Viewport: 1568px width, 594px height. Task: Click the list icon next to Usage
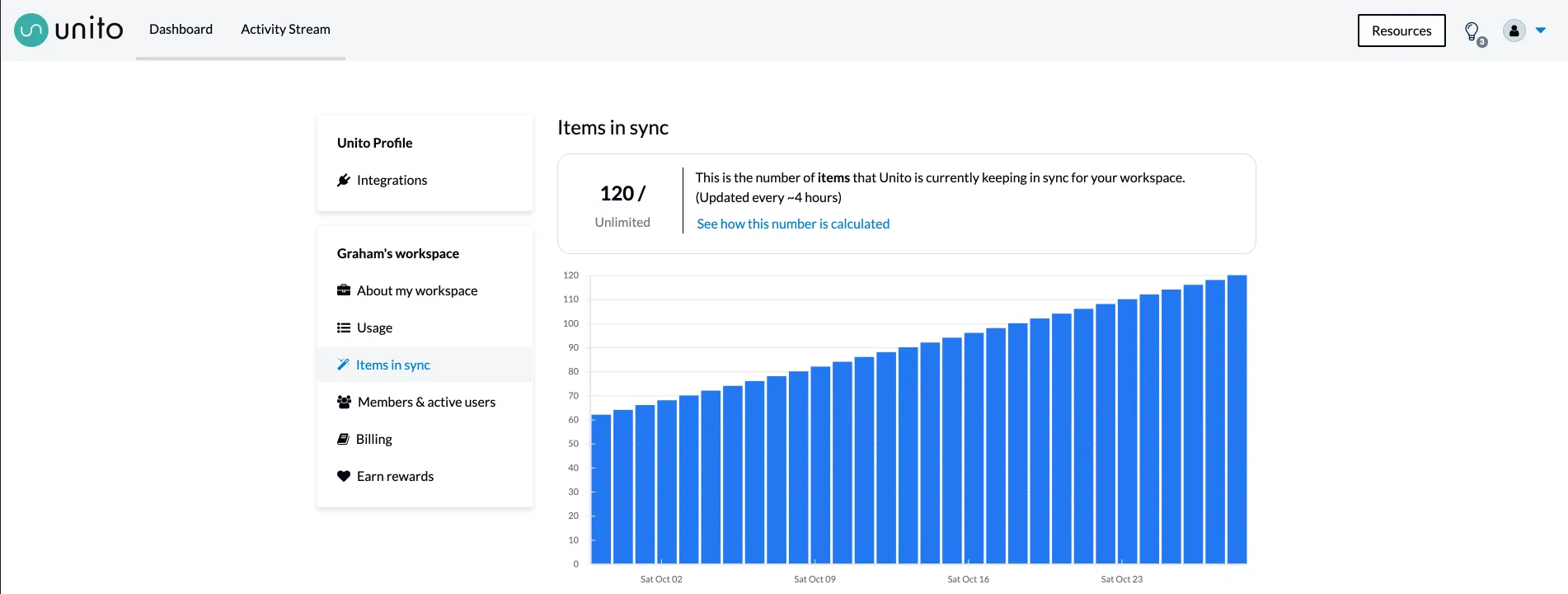(344, 328)
